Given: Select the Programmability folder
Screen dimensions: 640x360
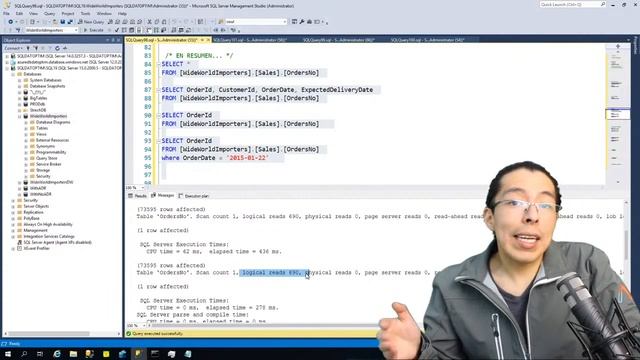Looking at the screenshot, I should (x=51, y=152).
